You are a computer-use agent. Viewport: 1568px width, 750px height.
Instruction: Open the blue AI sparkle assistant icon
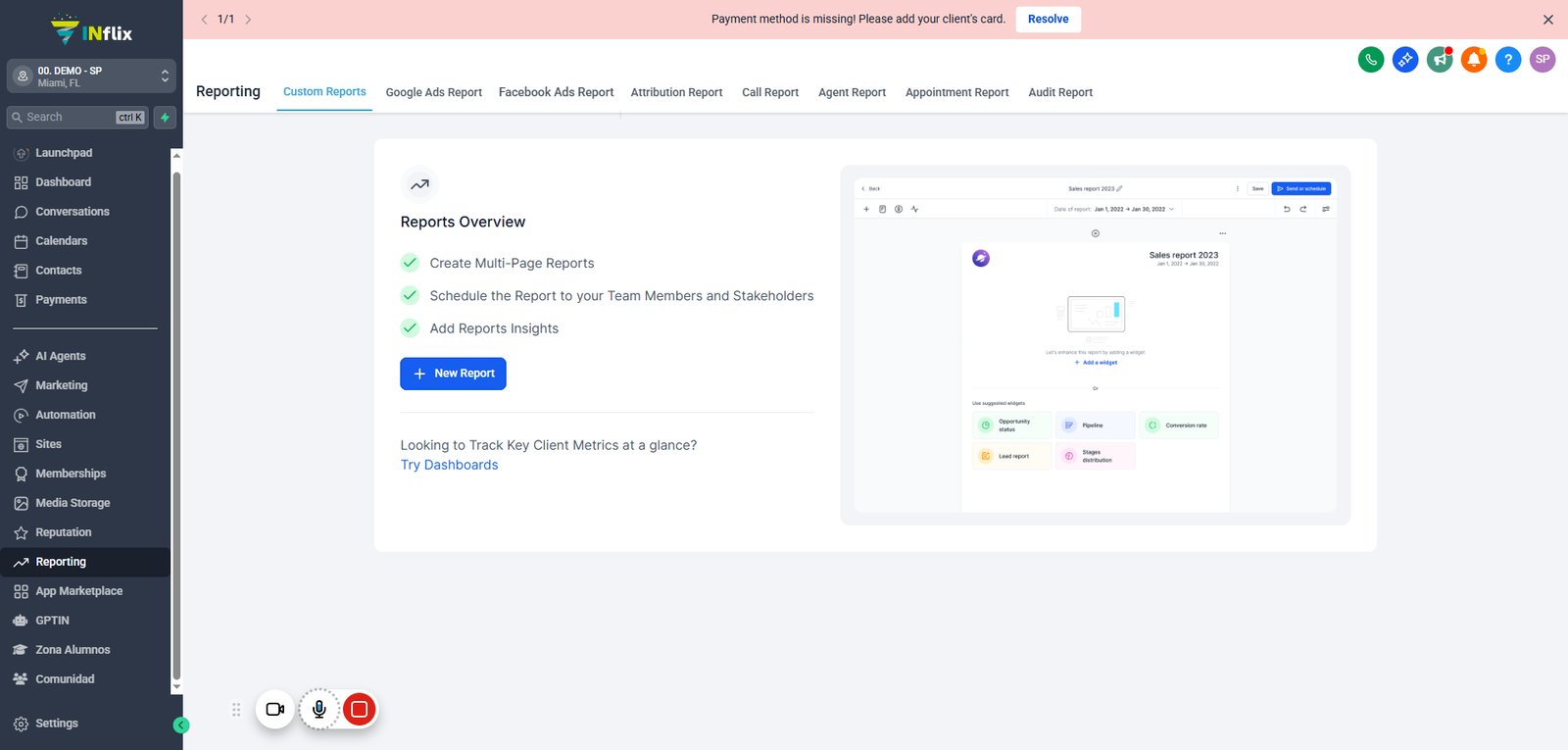pyautogui.click(x=1405, y=60)
